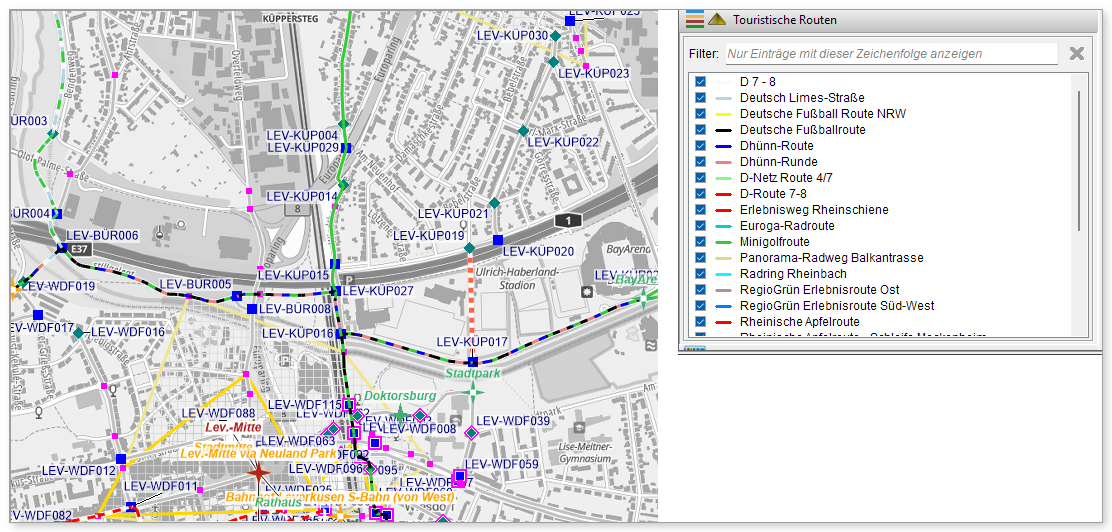The width and height of the screenshot is (1112, 532).
Task: Uncheck the Deutsch Limes-Straße route
Action: point(701,97)
